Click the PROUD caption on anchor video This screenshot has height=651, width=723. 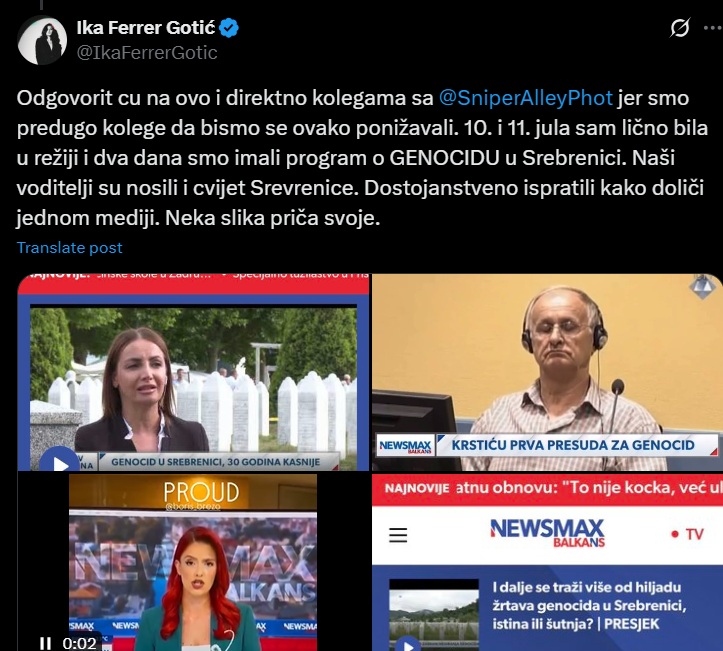(x=201, y=492)
